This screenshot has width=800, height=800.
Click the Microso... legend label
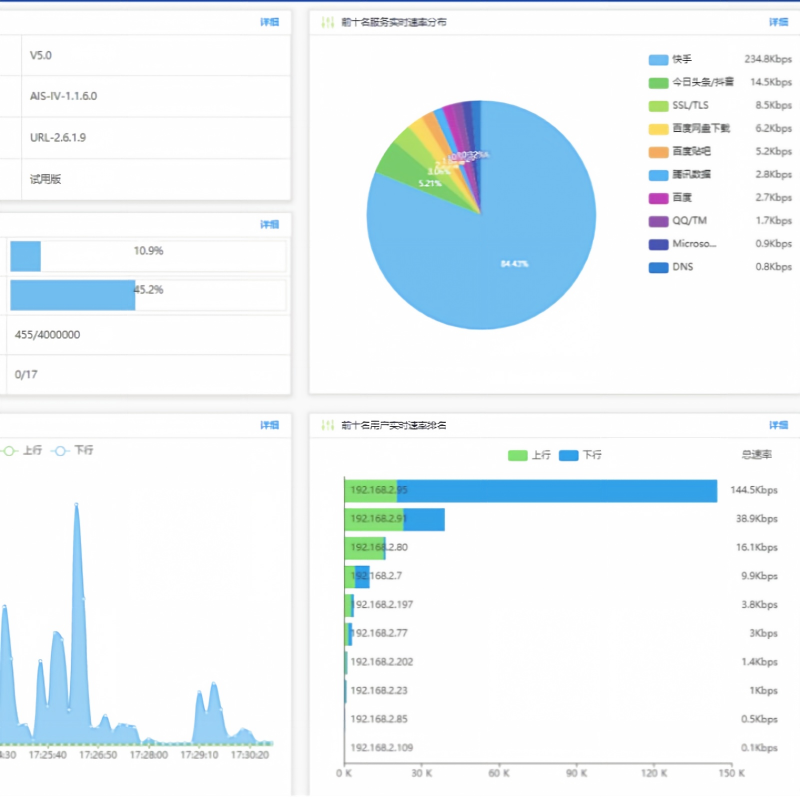pyautogui.click(x=694, y=243)
